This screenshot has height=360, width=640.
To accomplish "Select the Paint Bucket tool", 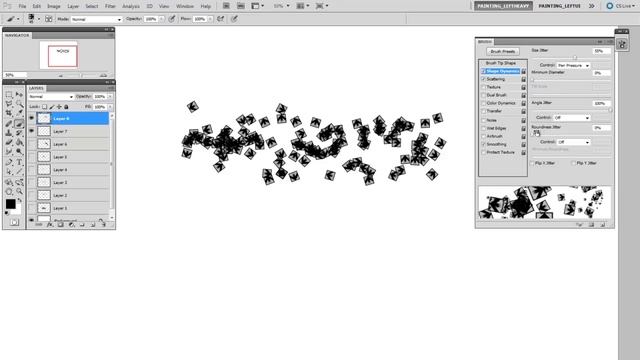I will tap(19, 142).
